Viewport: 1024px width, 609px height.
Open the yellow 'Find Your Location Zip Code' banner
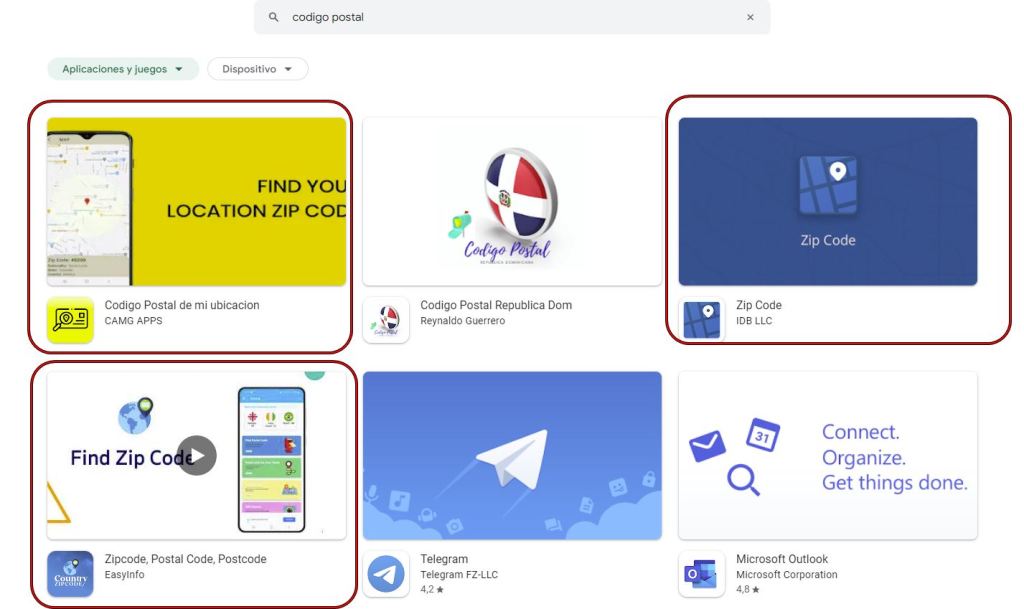(197, 201)
